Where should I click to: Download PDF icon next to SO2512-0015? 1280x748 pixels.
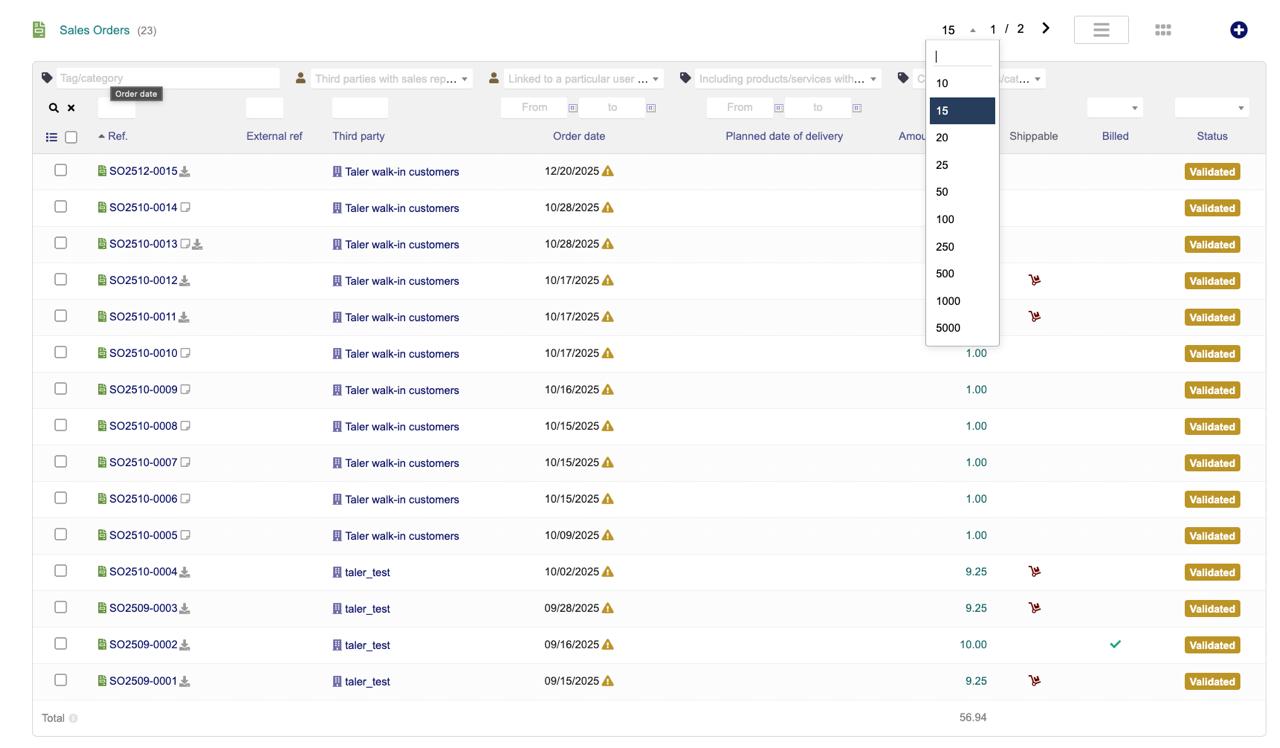coord(185,172)
